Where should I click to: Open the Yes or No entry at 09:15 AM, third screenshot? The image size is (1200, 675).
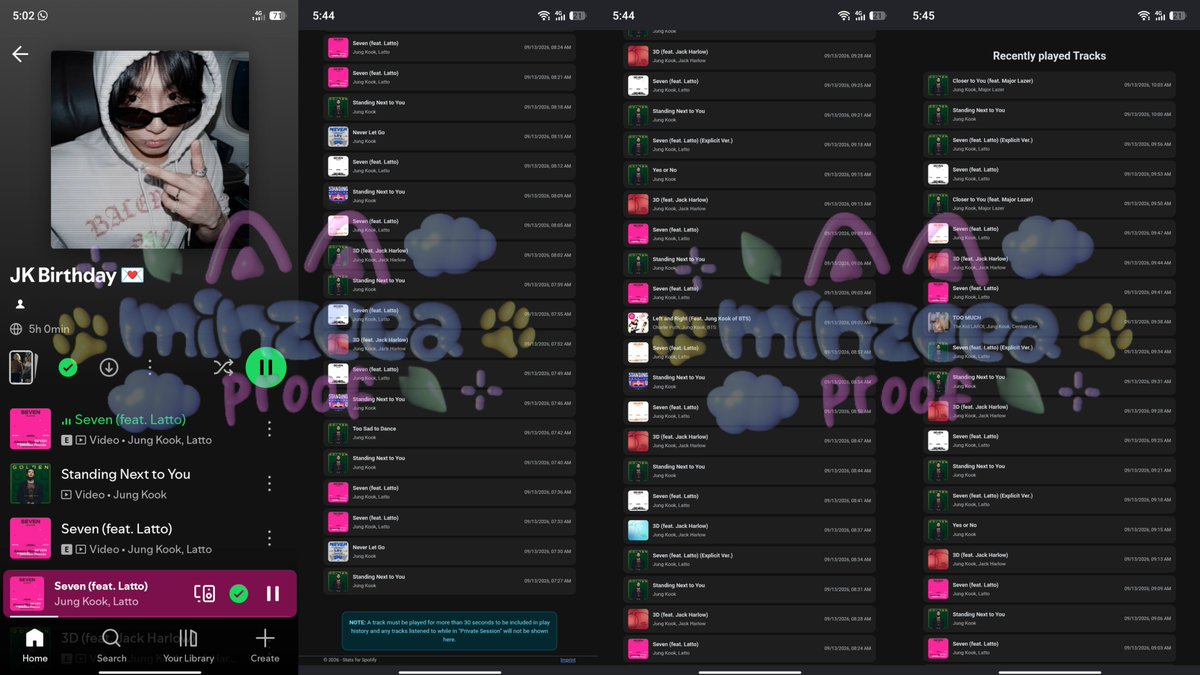749,174
